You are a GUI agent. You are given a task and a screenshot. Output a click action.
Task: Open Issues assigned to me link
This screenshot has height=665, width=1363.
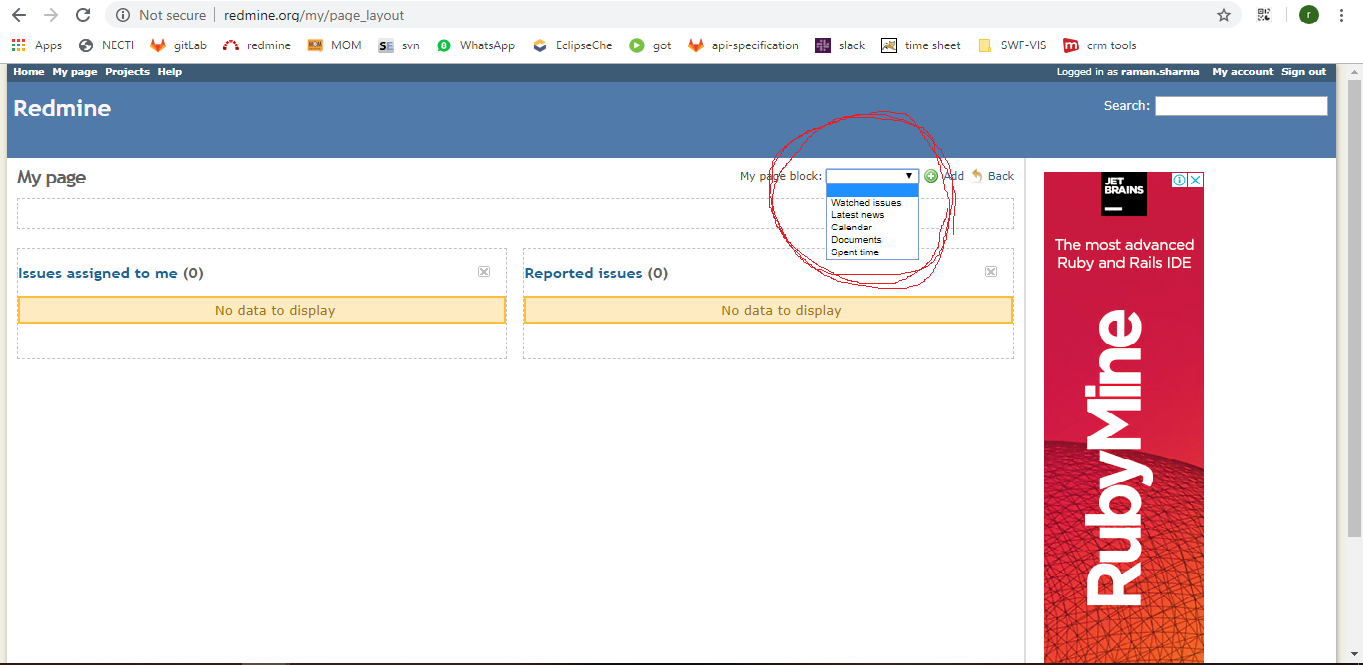(98, 273)
